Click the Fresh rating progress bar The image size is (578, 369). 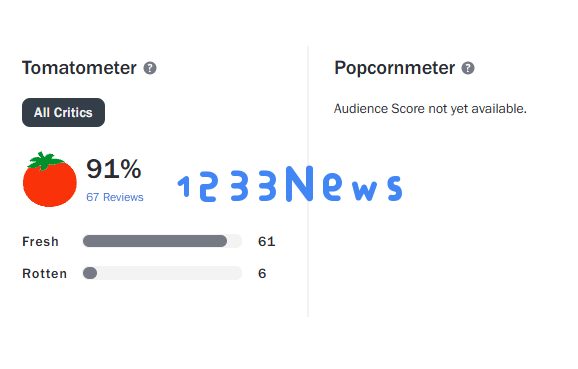pos(162,241)
